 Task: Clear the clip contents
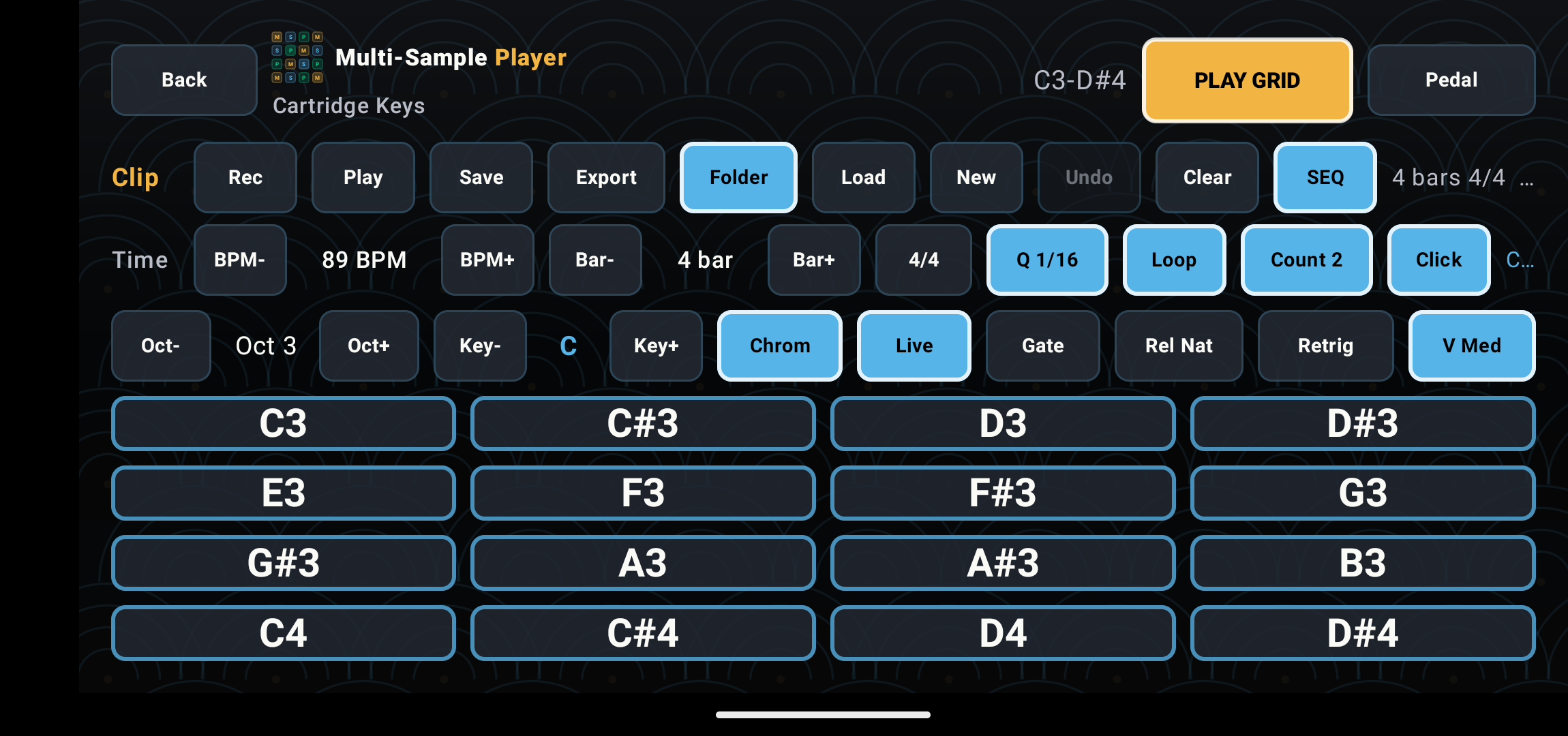1207,177
